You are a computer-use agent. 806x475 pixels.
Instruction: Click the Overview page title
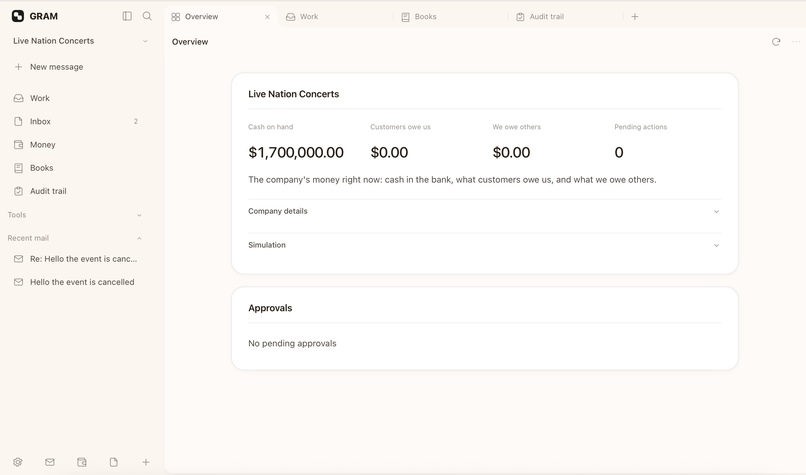tap(190, 42)
